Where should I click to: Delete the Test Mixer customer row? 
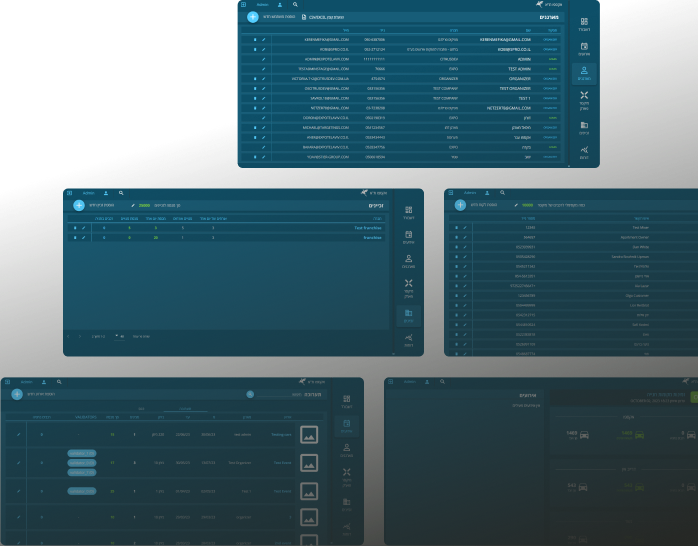[x=456, y=227]
